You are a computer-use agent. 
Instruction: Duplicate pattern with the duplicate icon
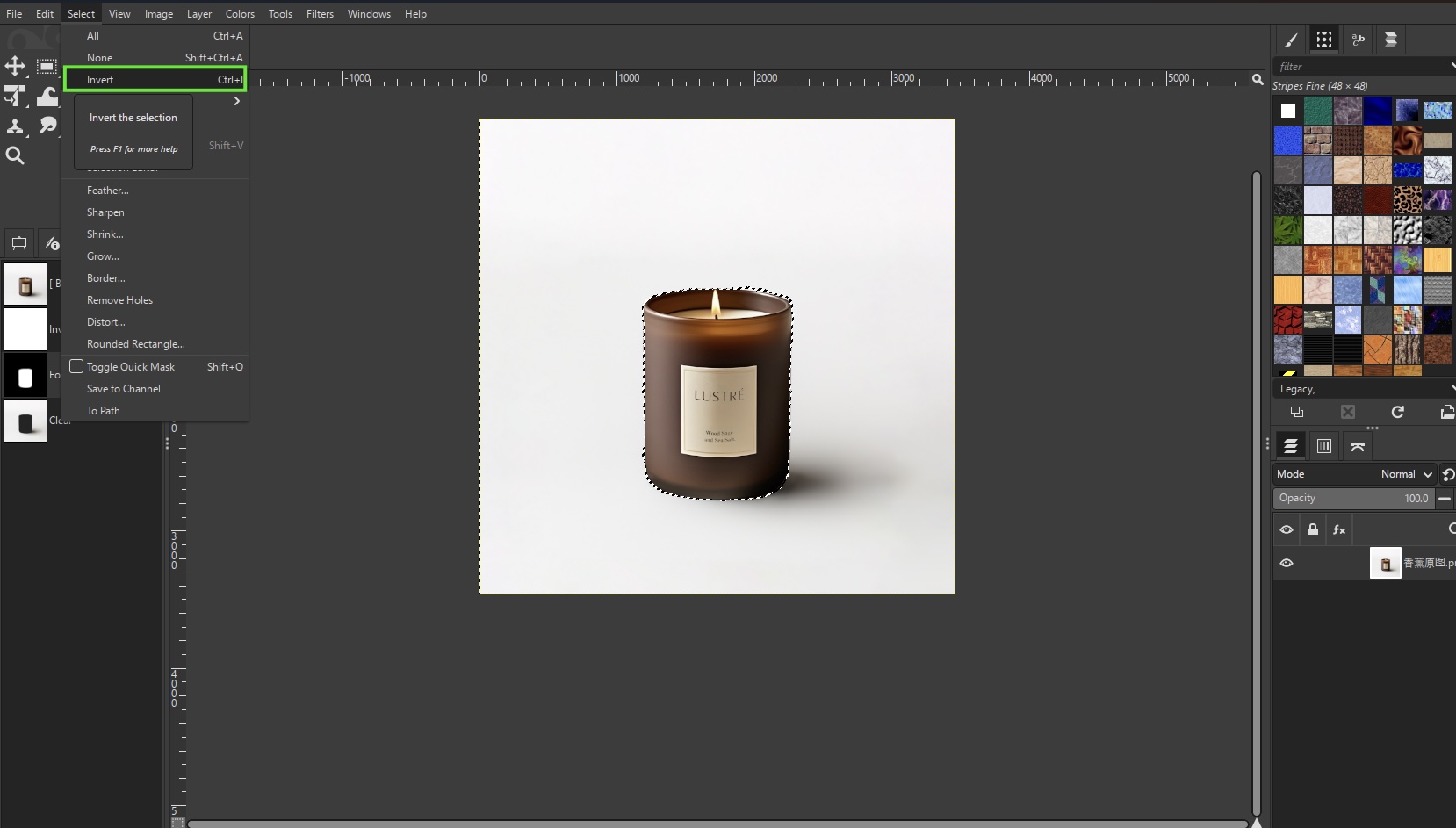[x=1297, y=412]
